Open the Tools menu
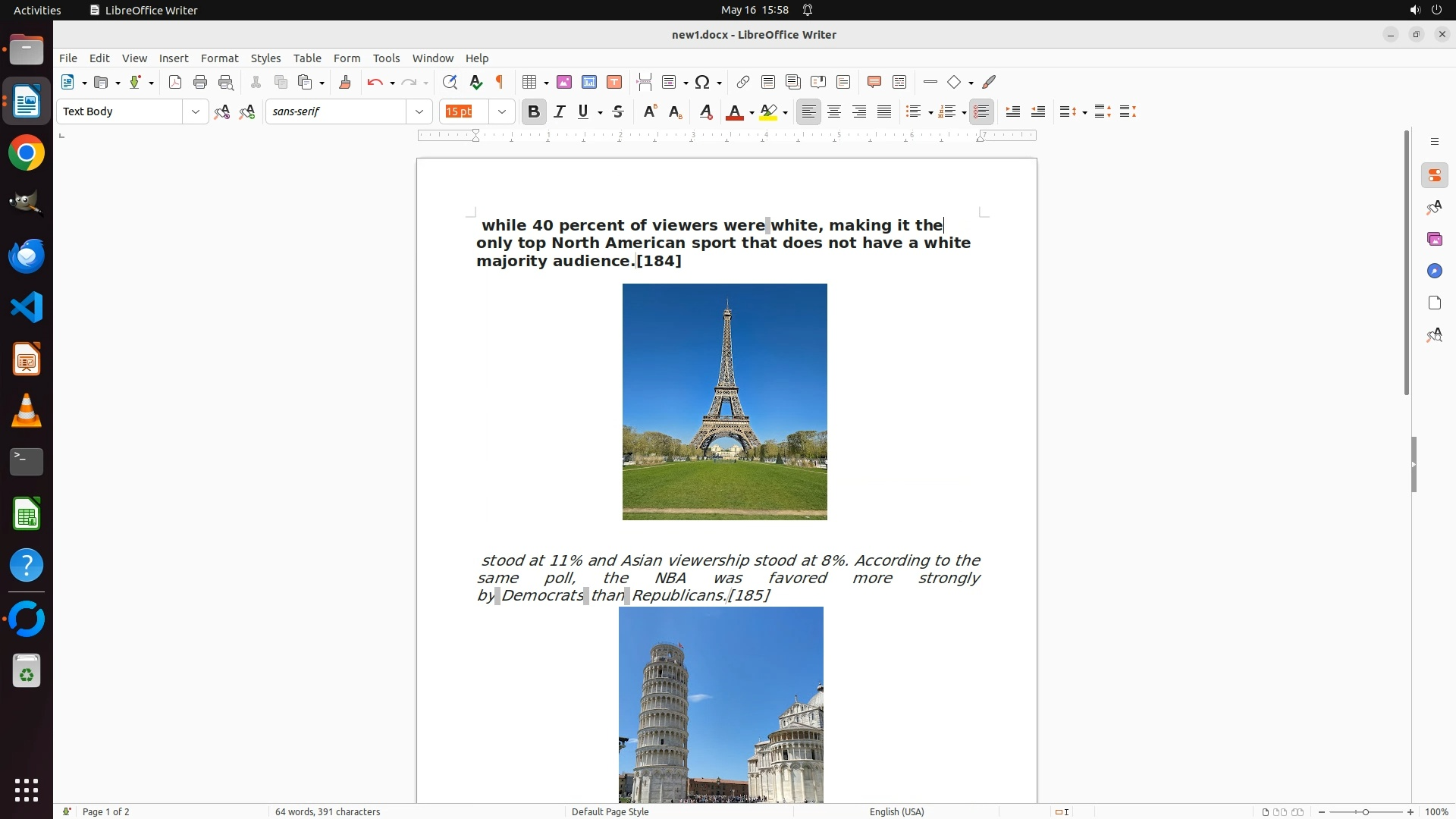 point(386,58)
